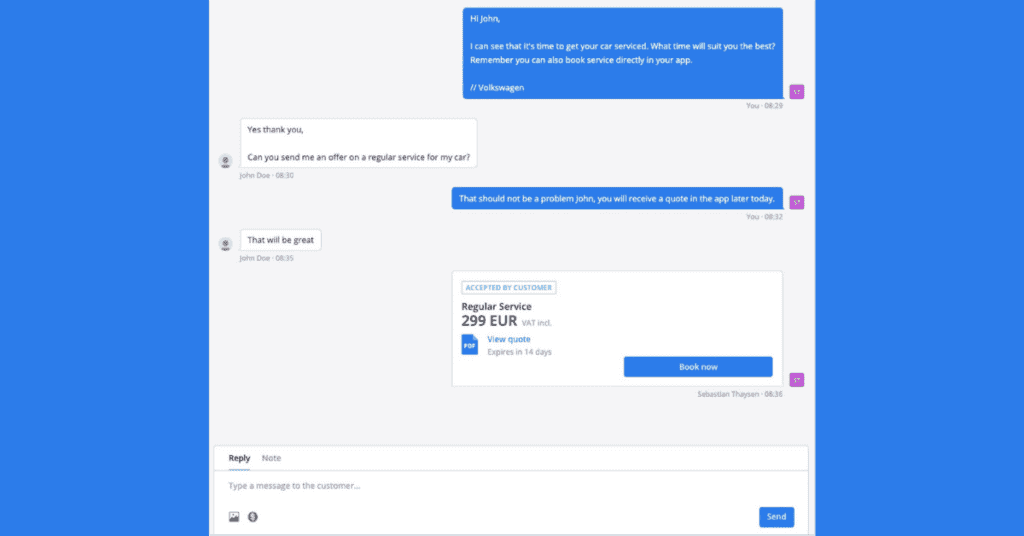Select the 'That will be great' message bubble

[280, 240]
